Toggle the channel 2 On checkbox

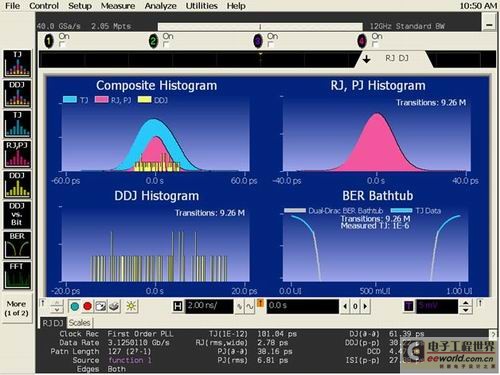click(x=166, y=44)
